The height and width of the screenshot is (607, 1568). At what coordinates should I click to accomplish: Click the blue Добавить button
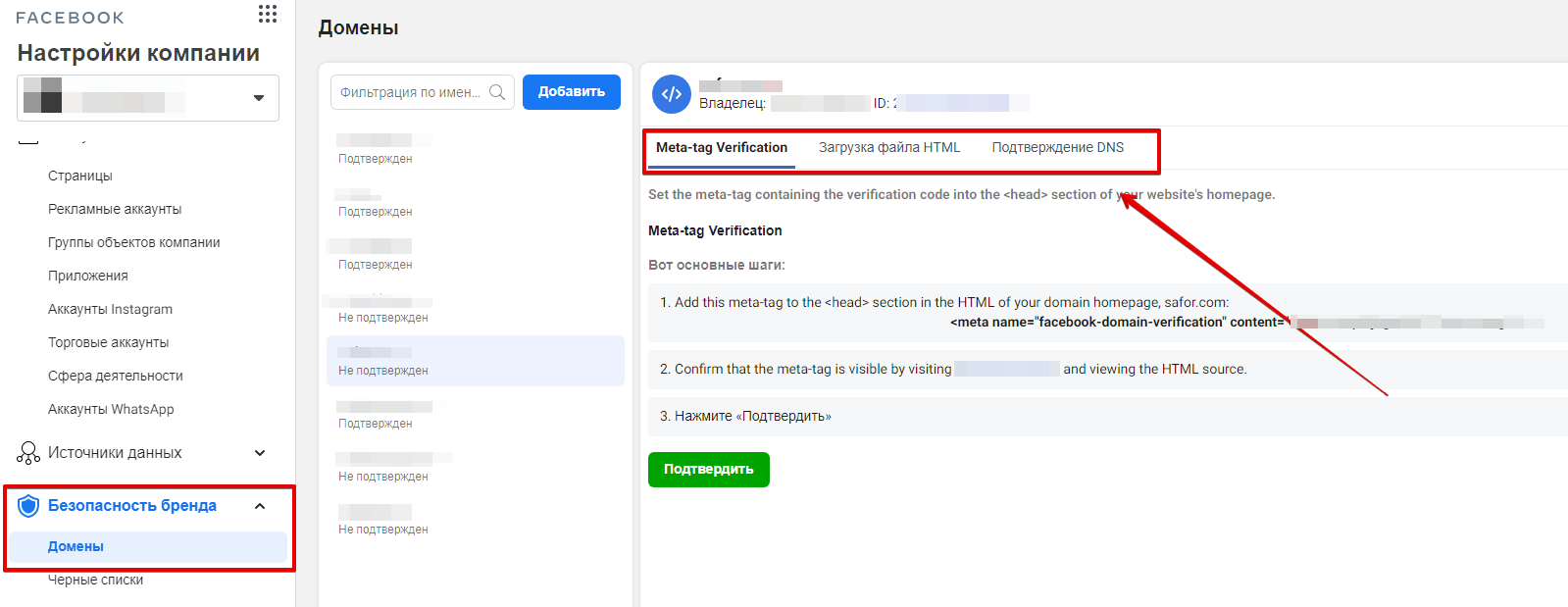[571, 92]
